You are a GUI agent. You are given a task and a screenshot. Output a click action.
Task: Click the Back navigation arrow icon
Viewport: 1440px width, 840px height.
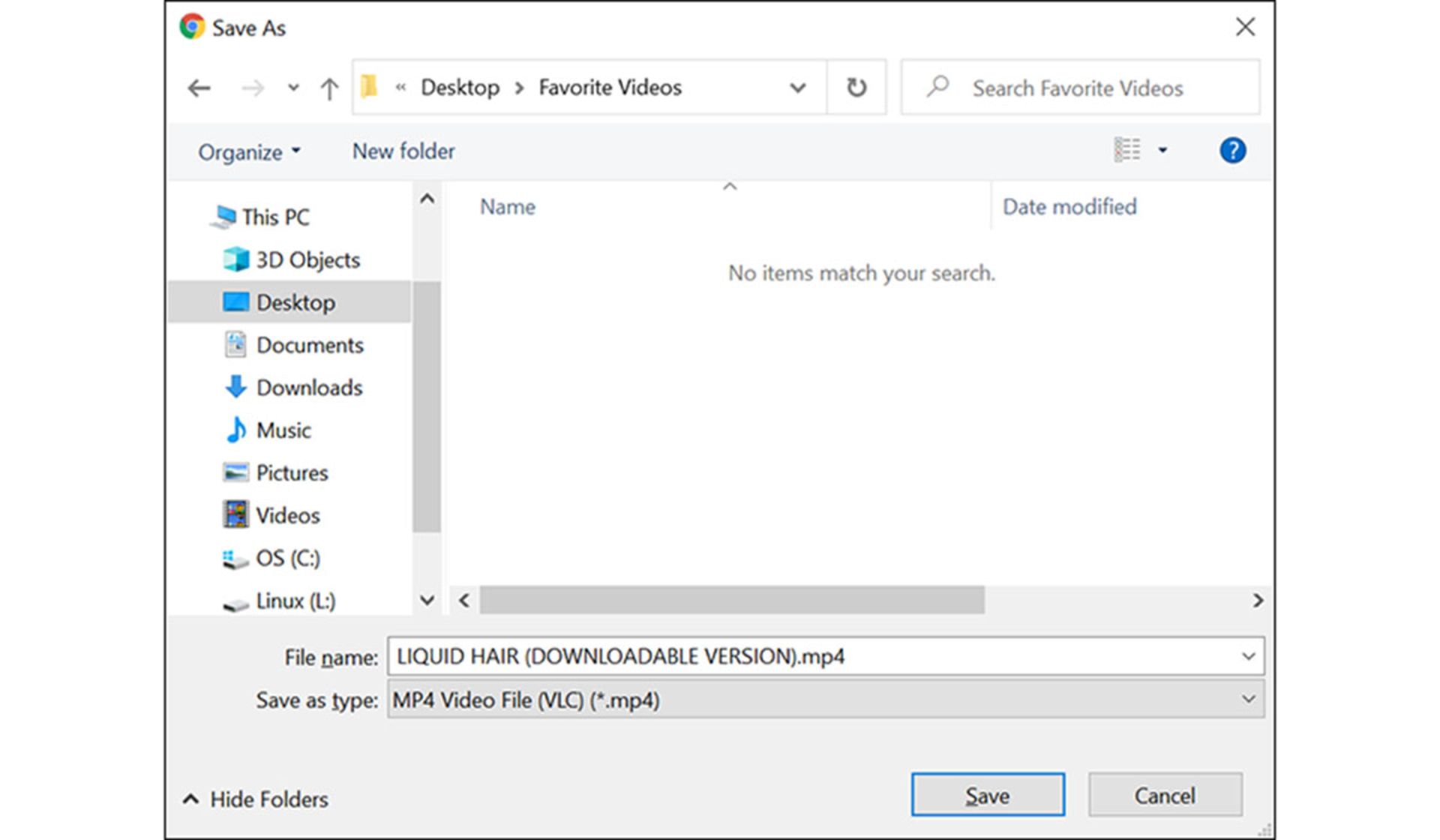click(x=200, y=88)
